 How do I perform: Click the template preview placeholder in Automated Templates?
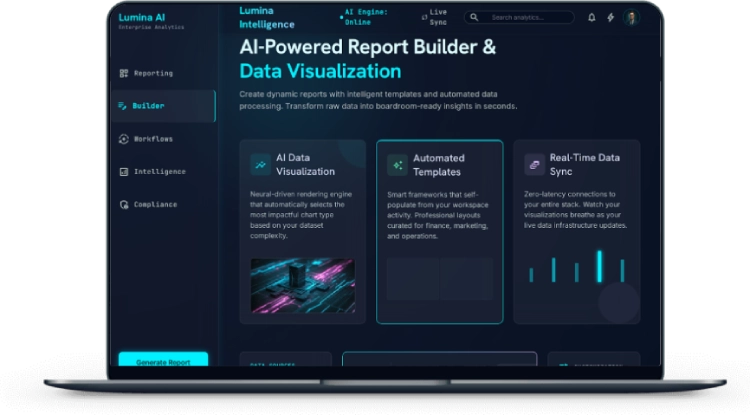coord(440,279)
